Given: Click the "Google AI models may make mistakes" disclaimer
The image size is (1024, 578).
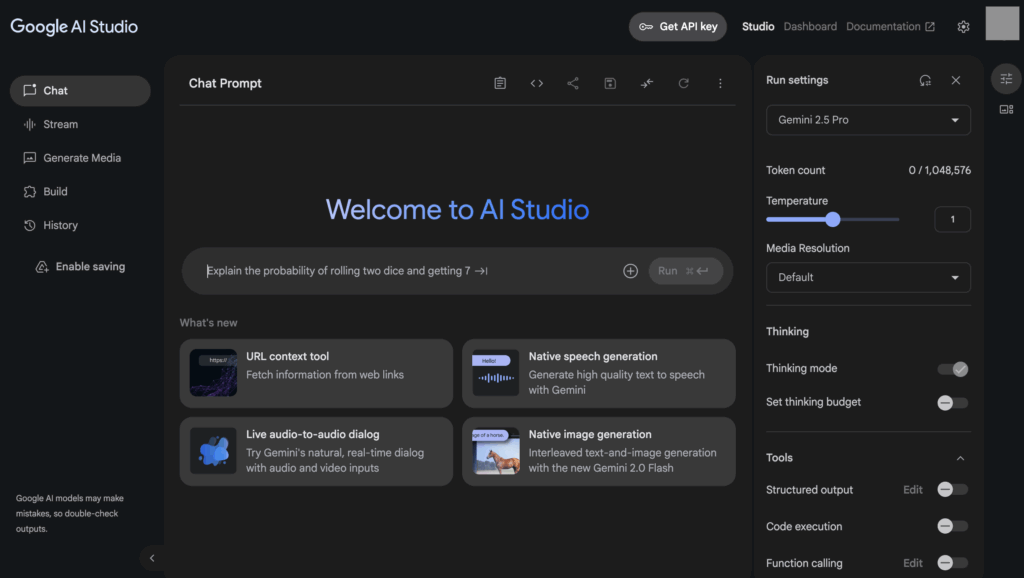Looking at the screenshot, I should (x=70, y=513).
